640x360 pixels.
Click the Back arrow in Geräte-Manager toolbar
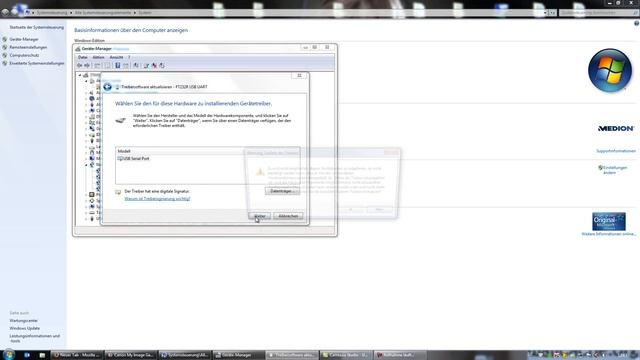tap(80, 65)
